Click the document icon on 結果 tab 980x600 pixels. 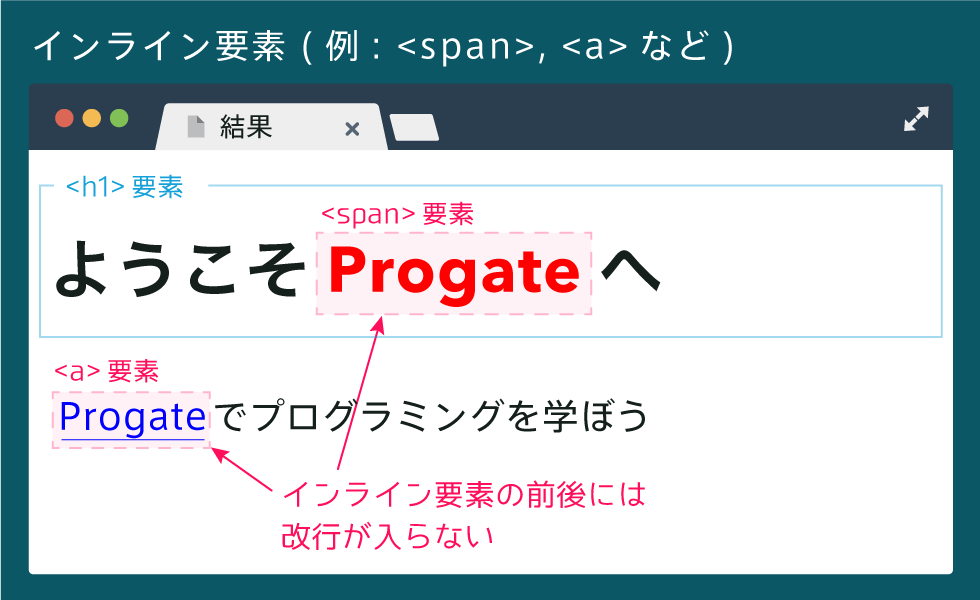tap(196, 127)
